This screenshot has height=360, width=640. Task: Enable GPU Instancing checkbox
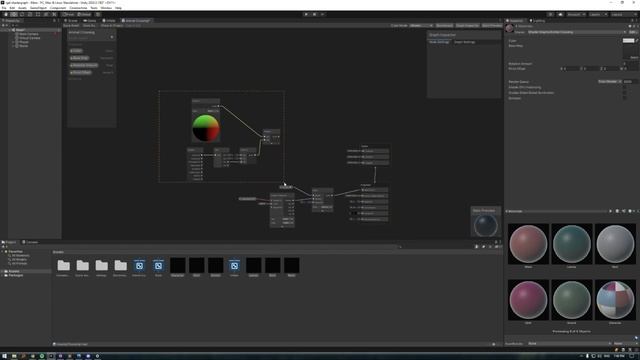click(624, 87)
